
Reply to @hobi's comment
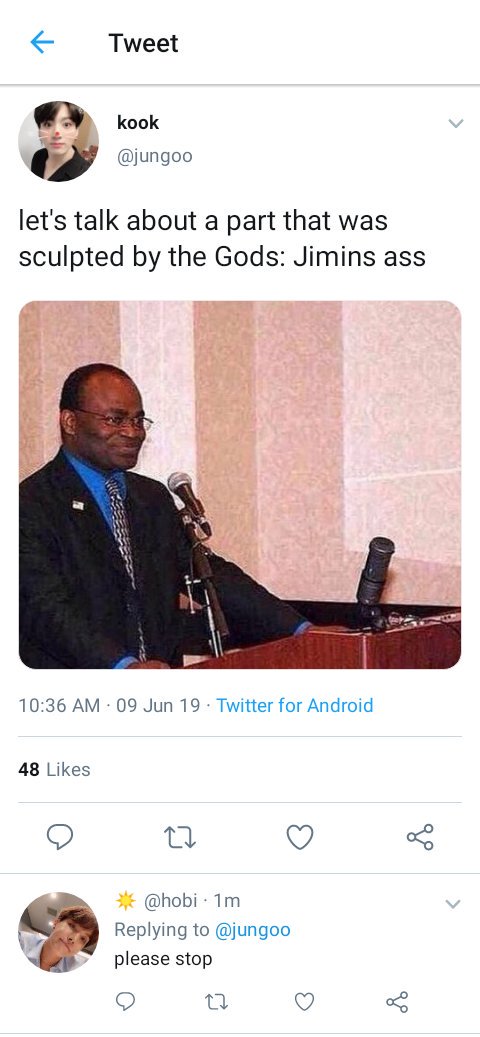pyautogui.click(x=126, y=1002)
